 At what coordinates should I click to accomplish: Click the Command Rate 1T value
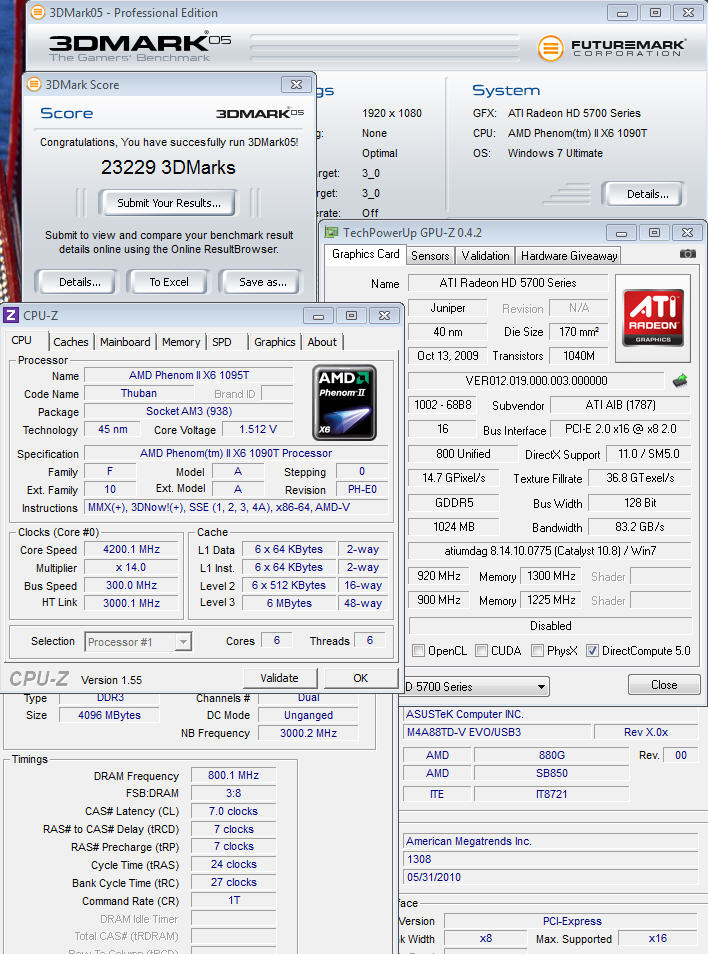point(233,900)
